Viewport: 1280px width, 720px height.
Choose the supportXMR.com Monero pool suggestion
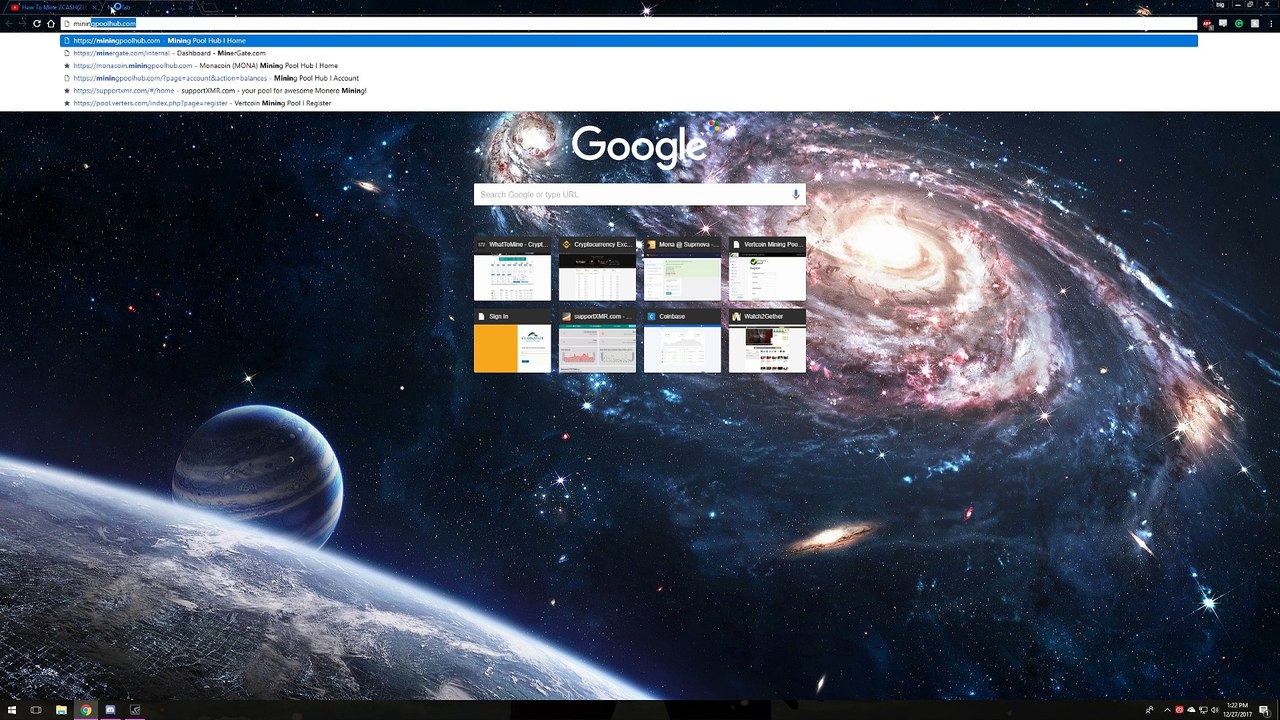point(628,91)
